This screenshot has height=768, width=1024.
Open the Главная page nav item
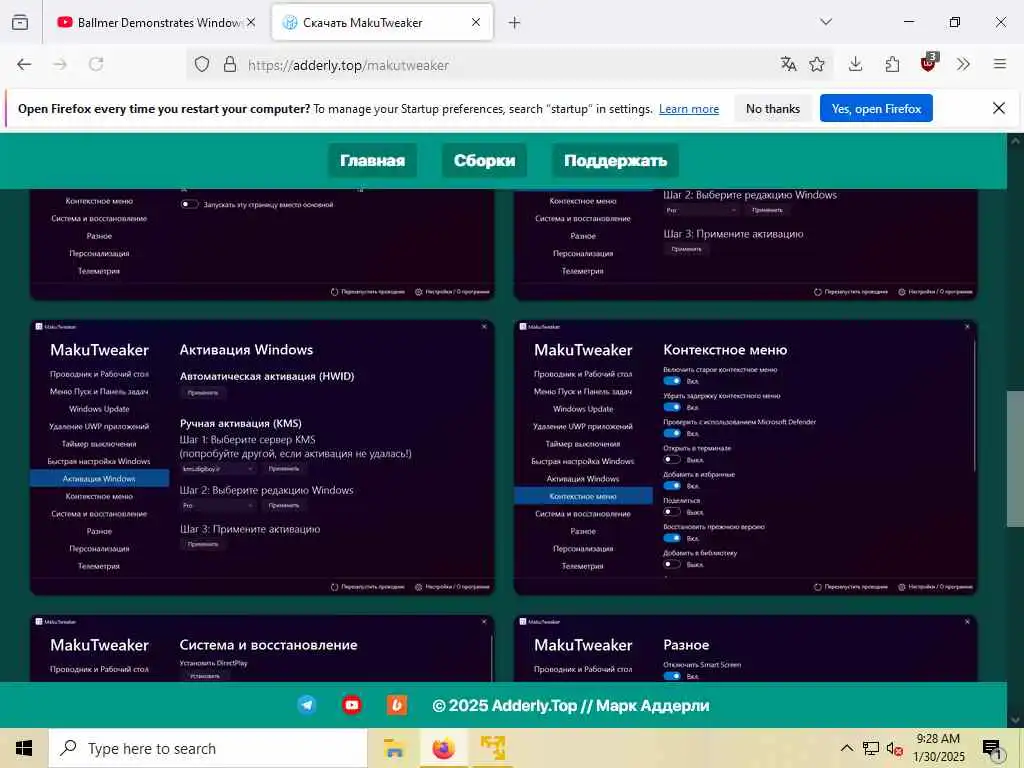[x=372, y=161]
